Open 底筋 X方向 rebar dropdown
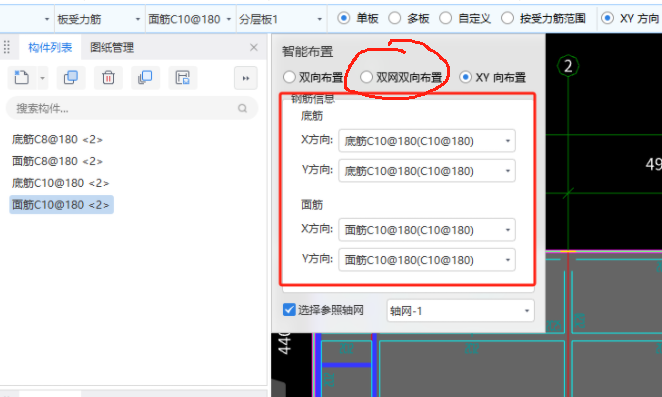This screenshot has width=662, height=397. coord(427,141)
